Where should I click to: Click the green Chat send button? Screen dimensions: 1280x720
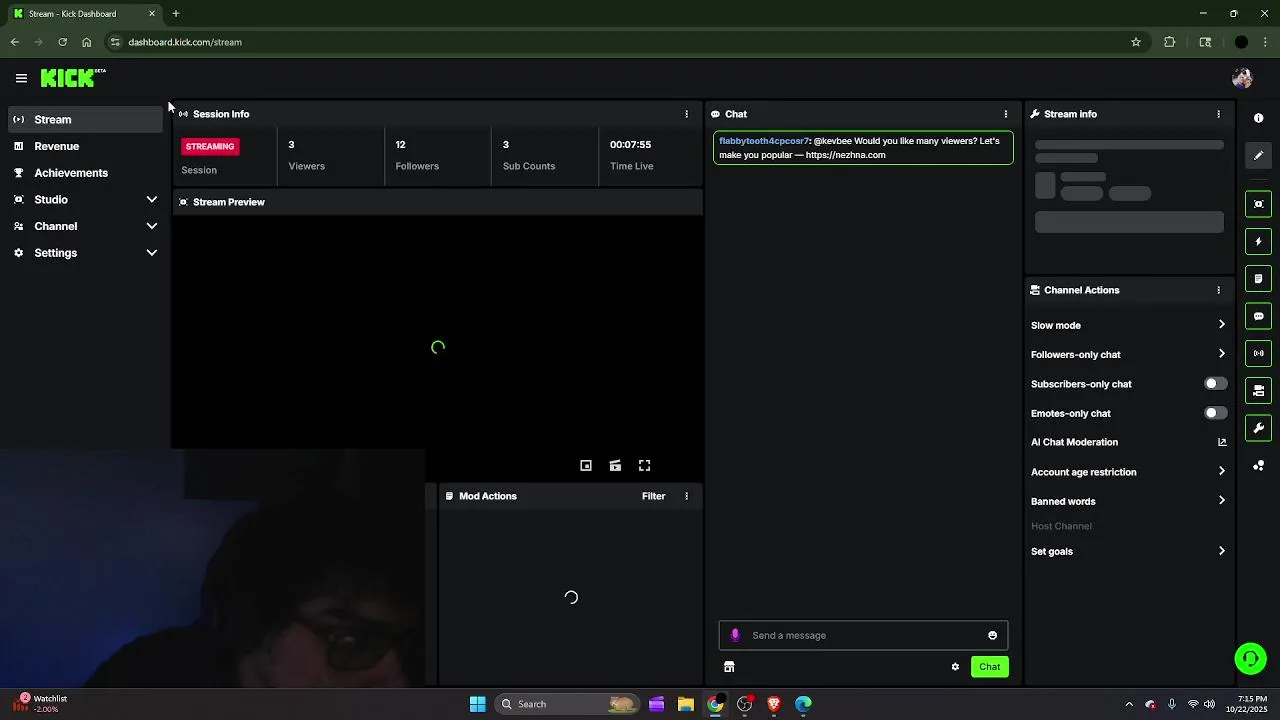(x=989, y=667)
